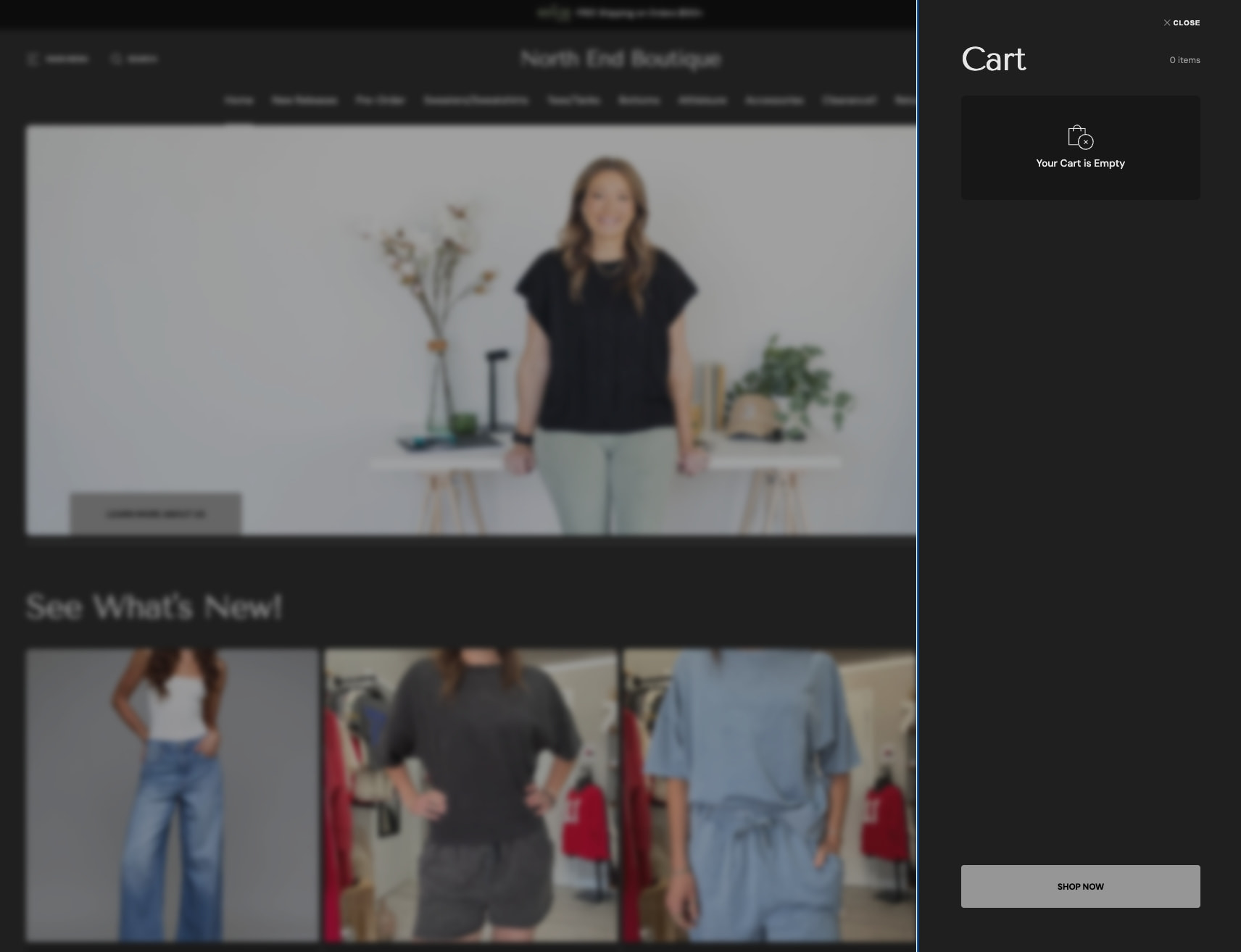Click the 'Your Cart is Empty' message
The width and height of the screenshot is (1241, 952).
click(1080, 163)
